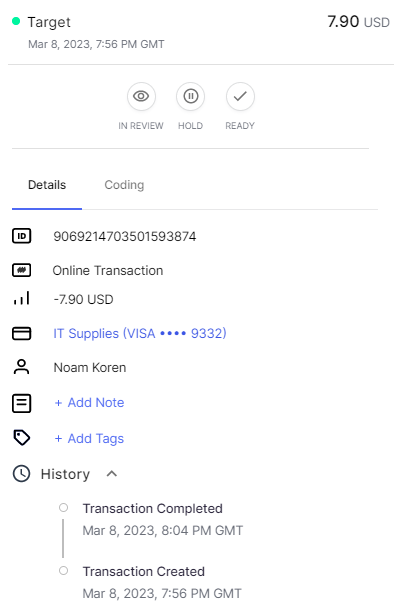
Task: Mark transaction as In Review with eye icon
Action: pyautogui.click(x=141, y=96)
